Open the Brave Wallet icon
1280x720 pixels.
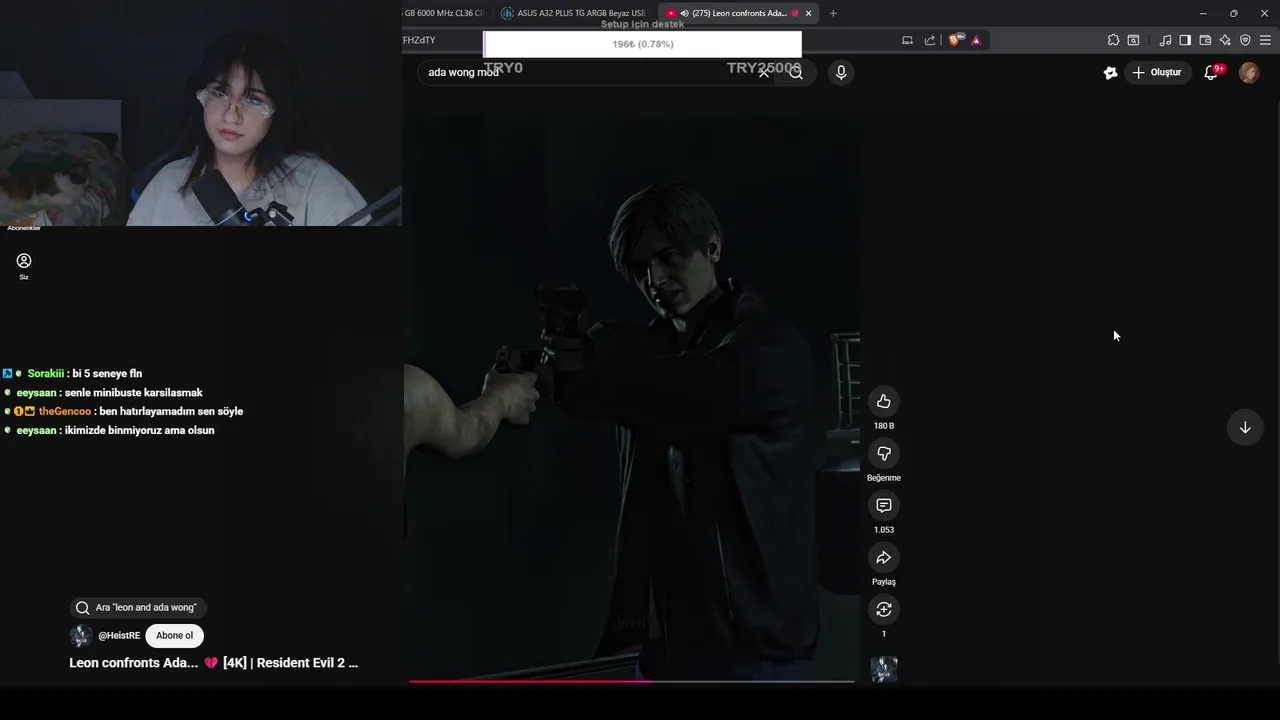click(x=1205, y=40)
